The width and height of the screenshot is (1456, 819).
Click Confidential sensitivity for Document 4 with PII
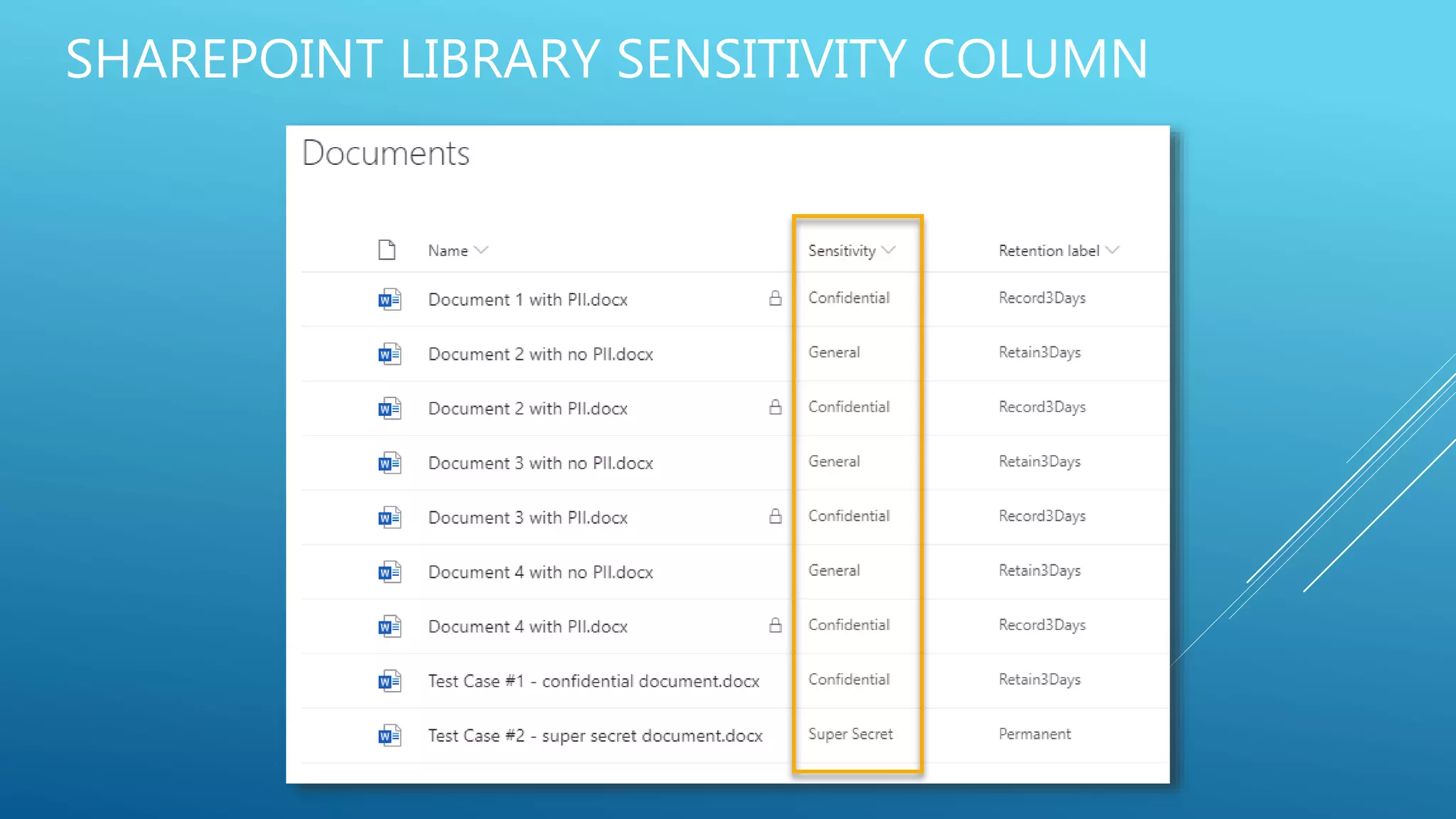849,625
